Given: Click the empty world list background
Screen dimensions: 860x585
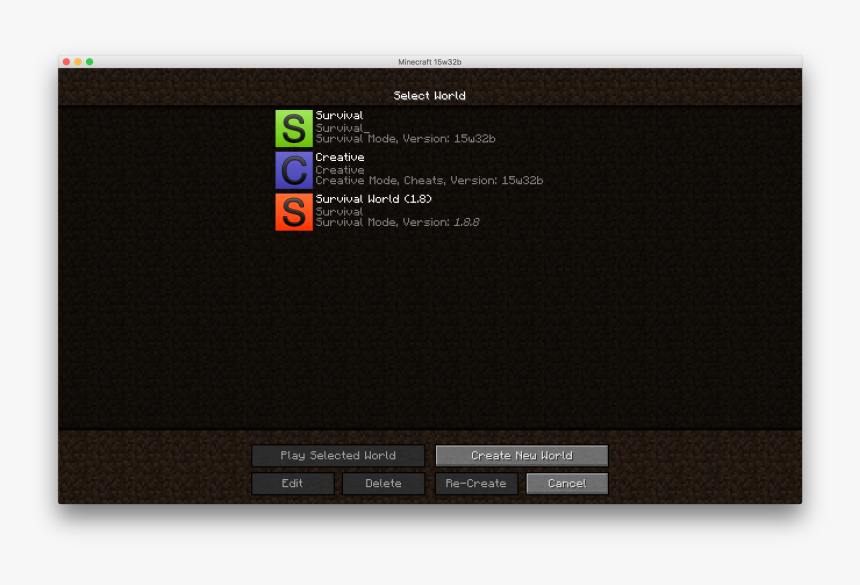Looking at the screenshot, I should [430, 330].
